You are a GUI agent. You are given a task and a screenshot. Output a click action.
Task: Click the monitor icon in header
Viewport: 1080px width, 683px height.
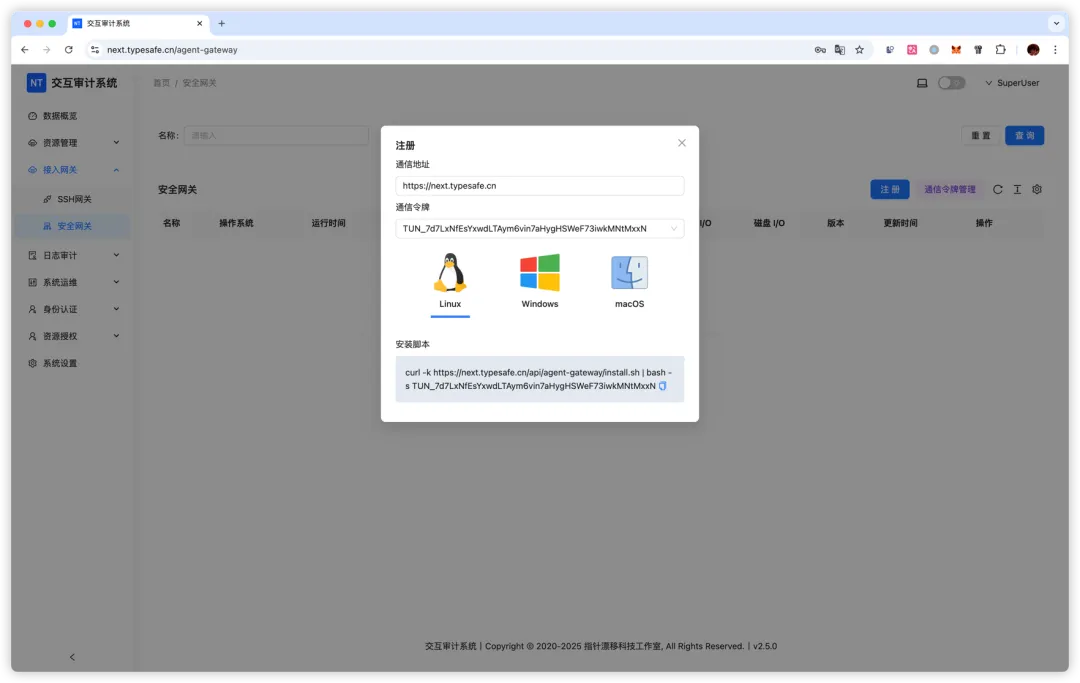[922, 83]
